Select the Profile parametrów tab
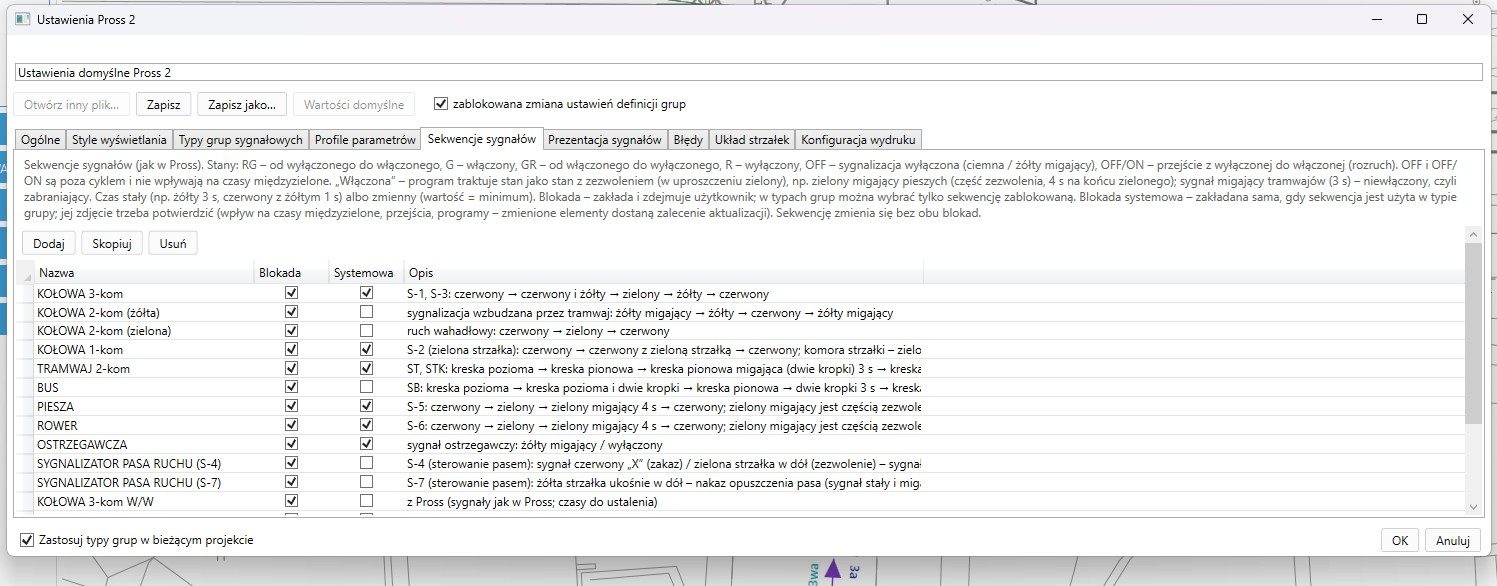This screenshot has width=1497, height=586. click(x=365, y=140)
